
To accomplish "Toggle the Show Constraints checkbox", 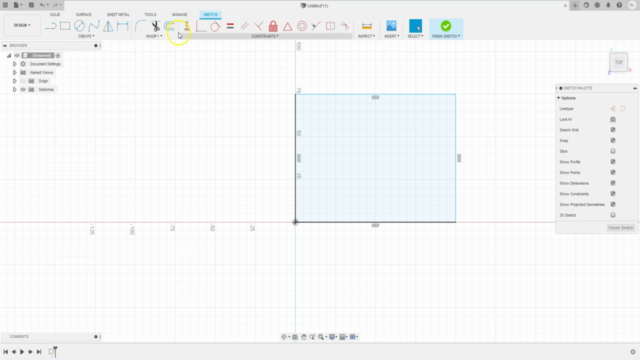I will coord(613,193).
